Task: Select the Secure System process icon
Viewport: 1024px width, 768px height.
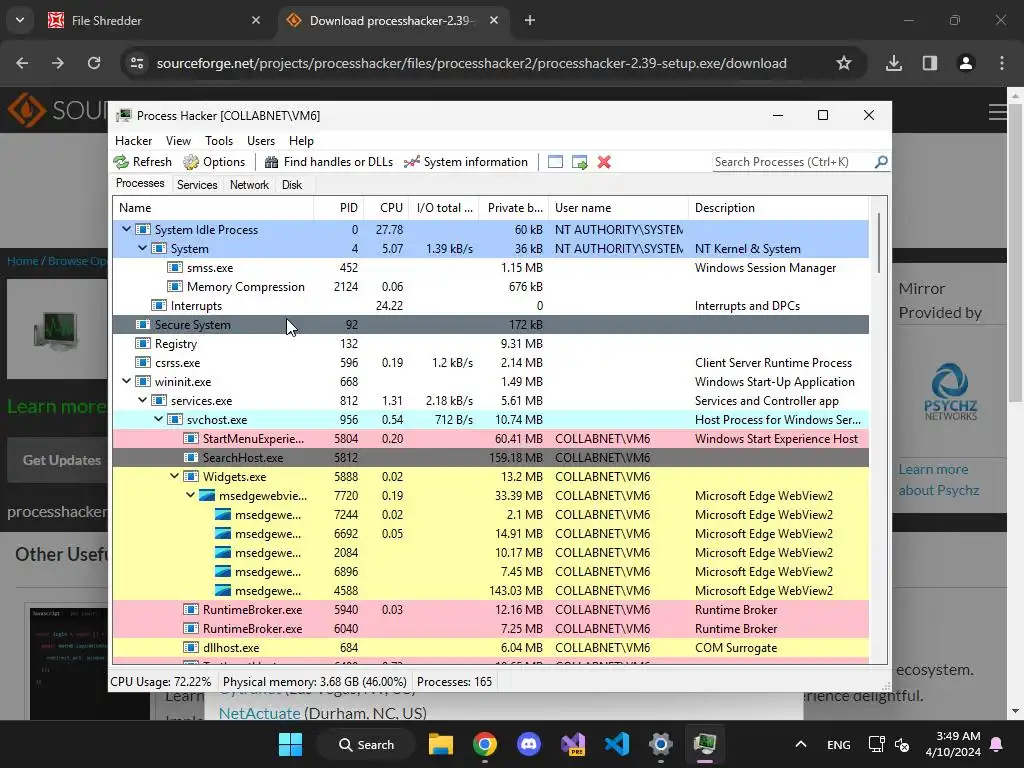Action: click(x=142, y=324)
